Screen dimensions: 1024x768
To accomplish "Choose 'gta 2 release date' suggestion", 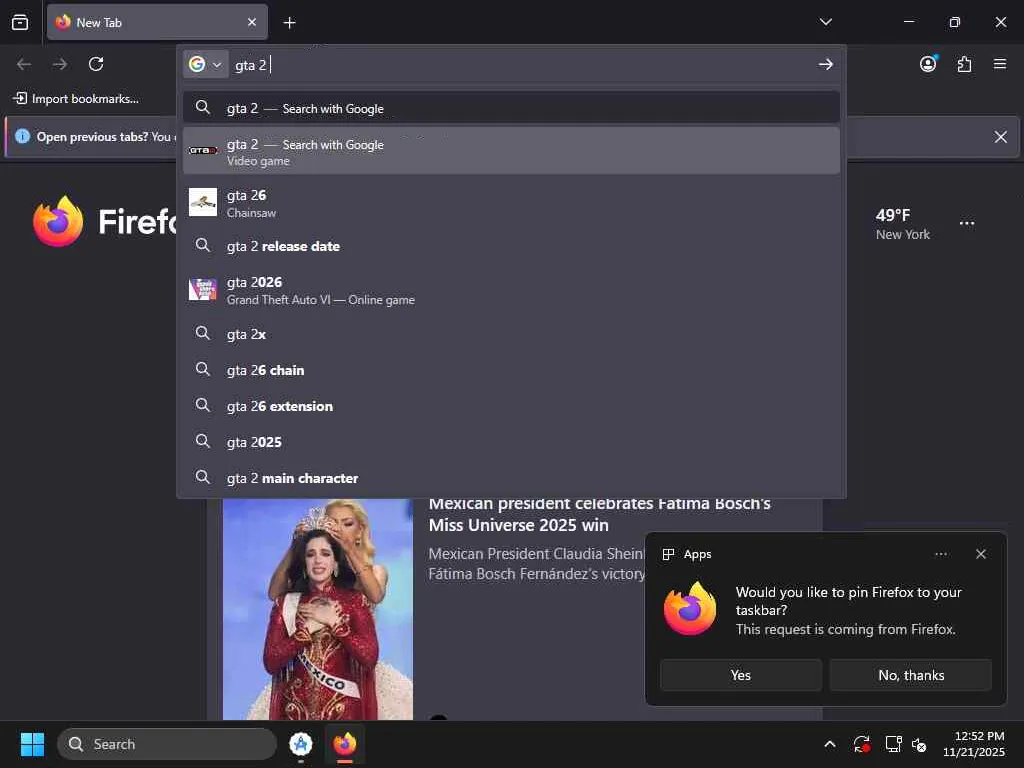I will 511,246.
